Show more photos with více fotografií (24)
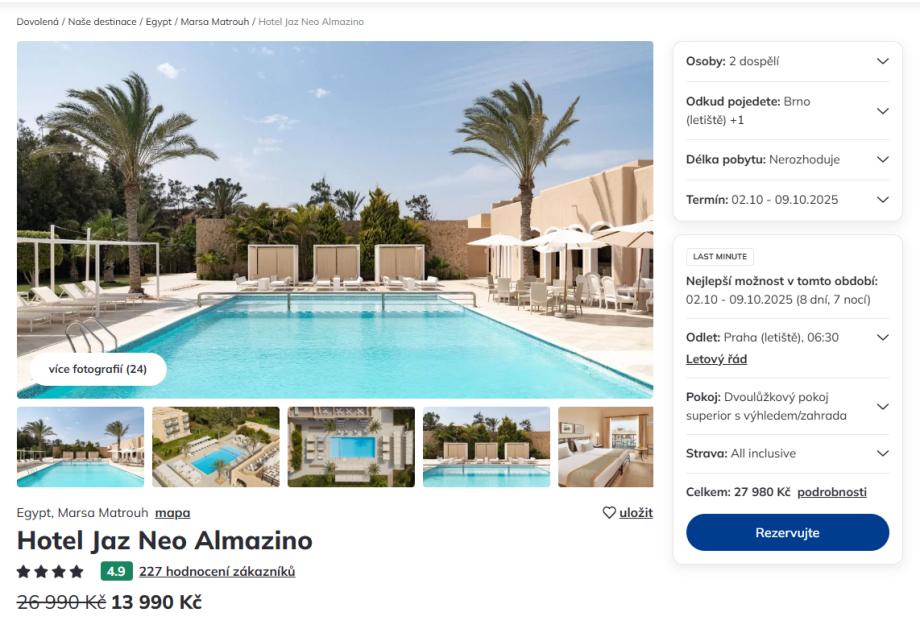This screenshot has height=629, width=920. [98, 369]
